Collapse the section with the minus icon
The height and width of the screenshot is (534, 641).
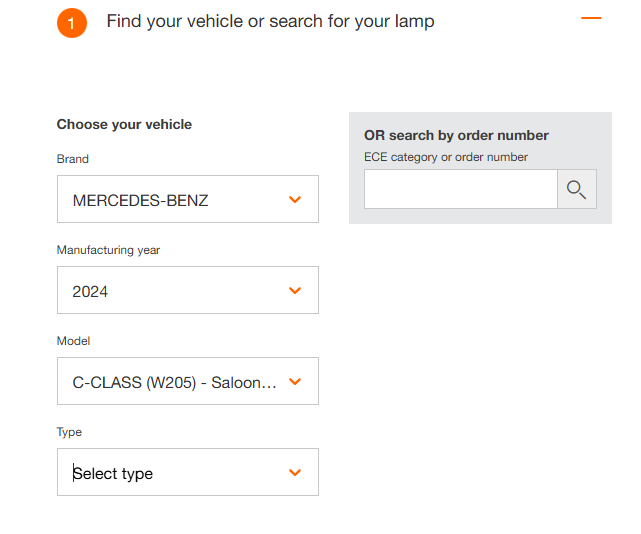point(591,19)
